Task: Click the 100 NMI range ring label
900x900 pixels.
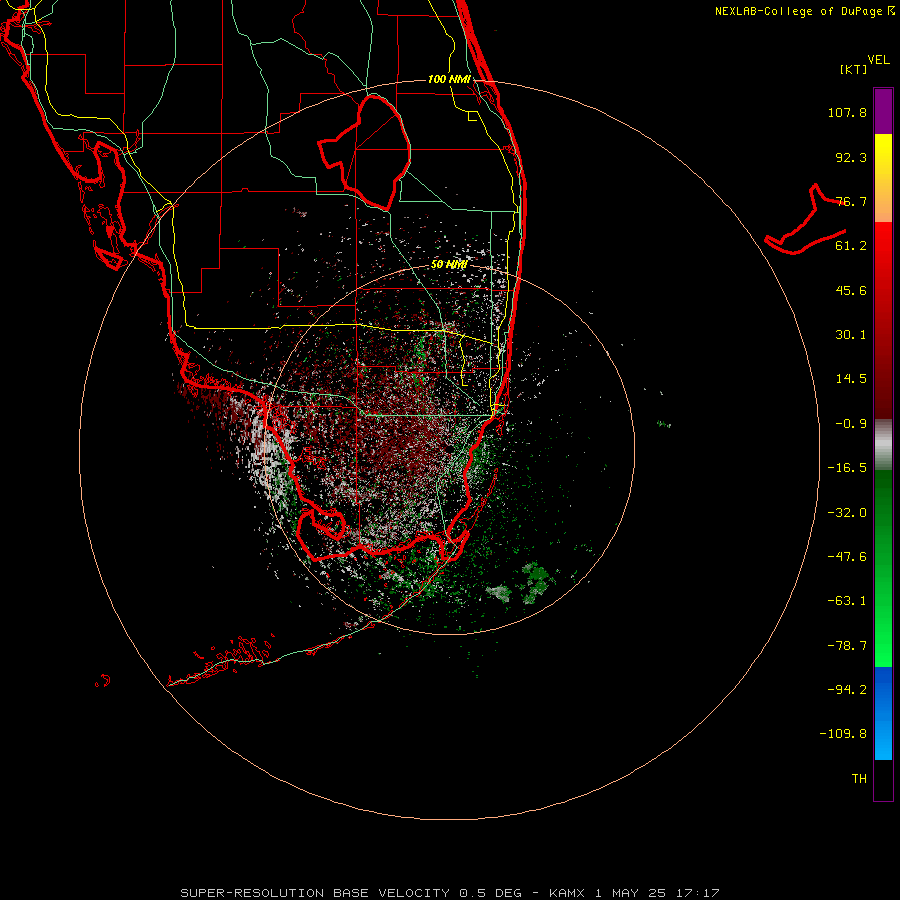Action: tap(449, 79)
